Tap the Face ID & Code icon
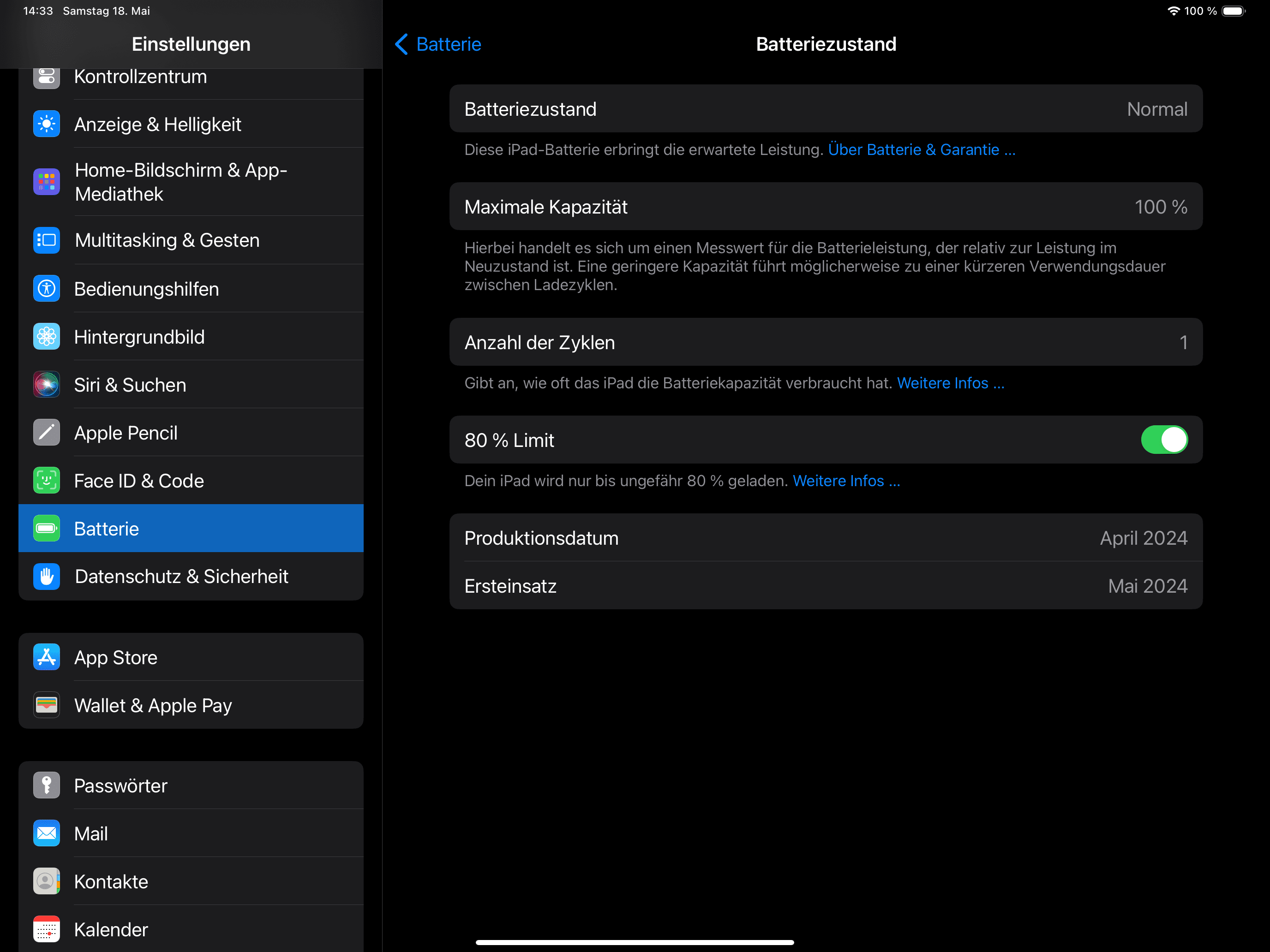The height and width of the screenshot is (952, 1270). pyautogui.click(x=47, y=481)
